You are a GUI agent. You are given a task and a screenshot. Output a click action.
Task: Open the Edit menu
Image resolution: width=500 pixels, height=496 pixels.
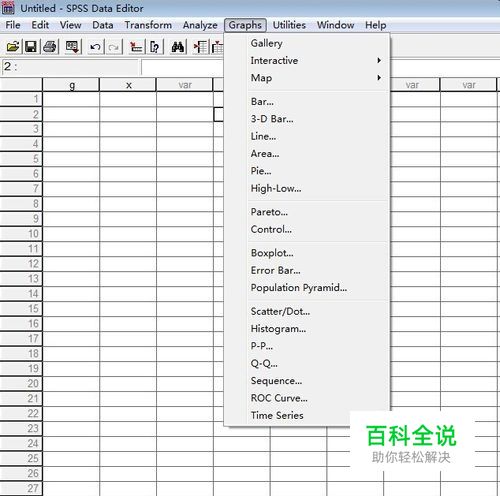pos(40,25)
